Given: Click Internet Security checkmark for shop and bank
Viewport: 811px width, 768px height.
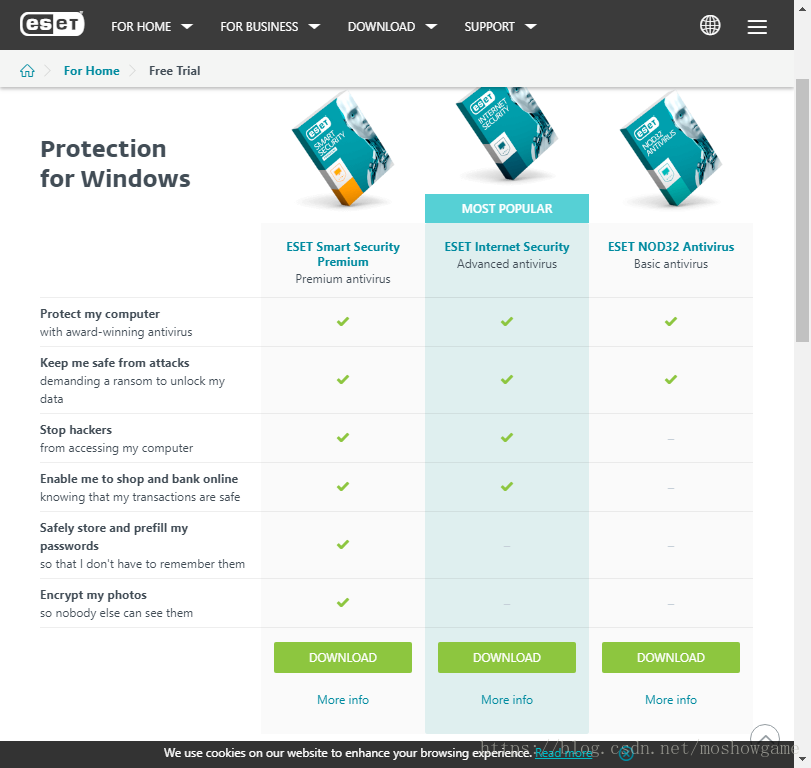Looking at the screenshot, I should 507,487.
